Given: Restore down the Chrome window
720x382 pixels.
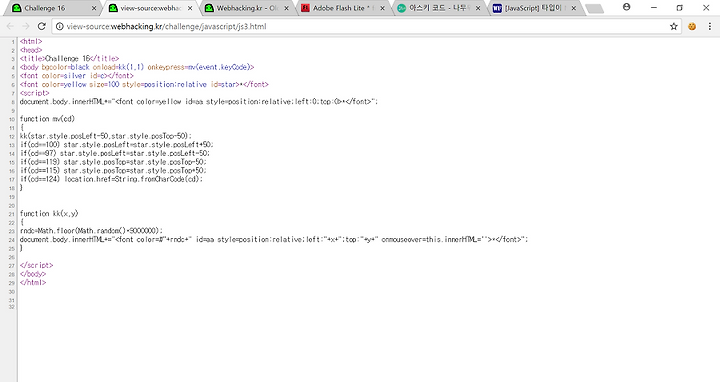Looking at the screenshot, I should (x=680, y=8).
